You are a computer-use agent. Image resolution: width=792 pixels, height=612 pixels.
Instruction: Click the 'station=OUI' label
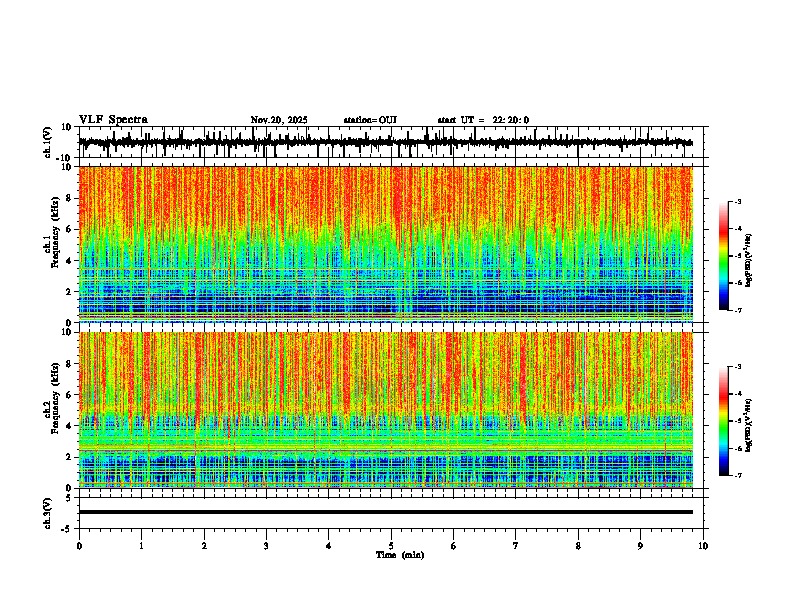(370, 120)
